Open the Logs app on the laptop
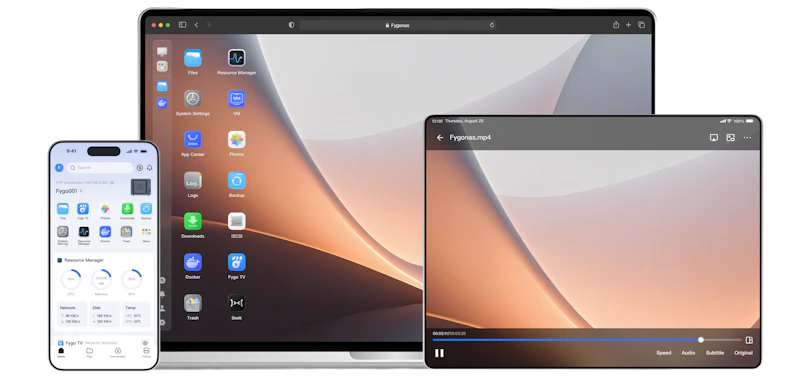Image resolution: width=800 pixels, height=387 pixels. coord(193,180)
